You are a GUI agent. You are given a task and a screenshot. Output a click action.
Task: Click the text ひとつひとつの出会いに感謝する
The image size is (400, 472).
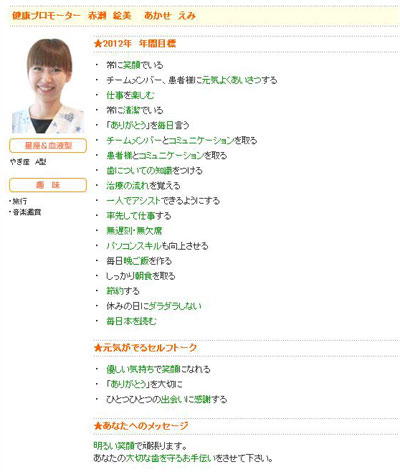[x=166, y=399]
